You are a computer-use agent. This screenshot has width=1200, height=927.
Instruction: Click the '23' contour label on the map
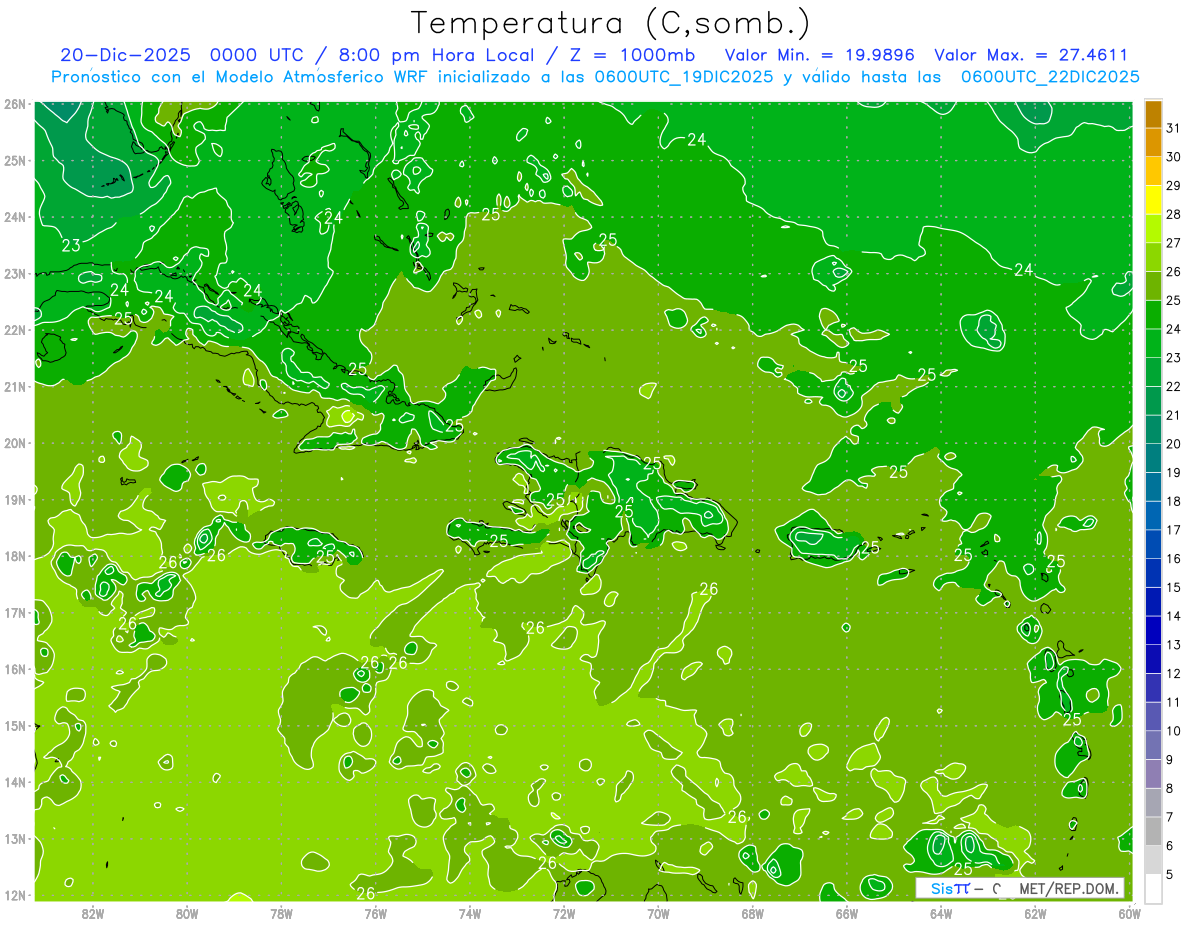pos(71,245)
